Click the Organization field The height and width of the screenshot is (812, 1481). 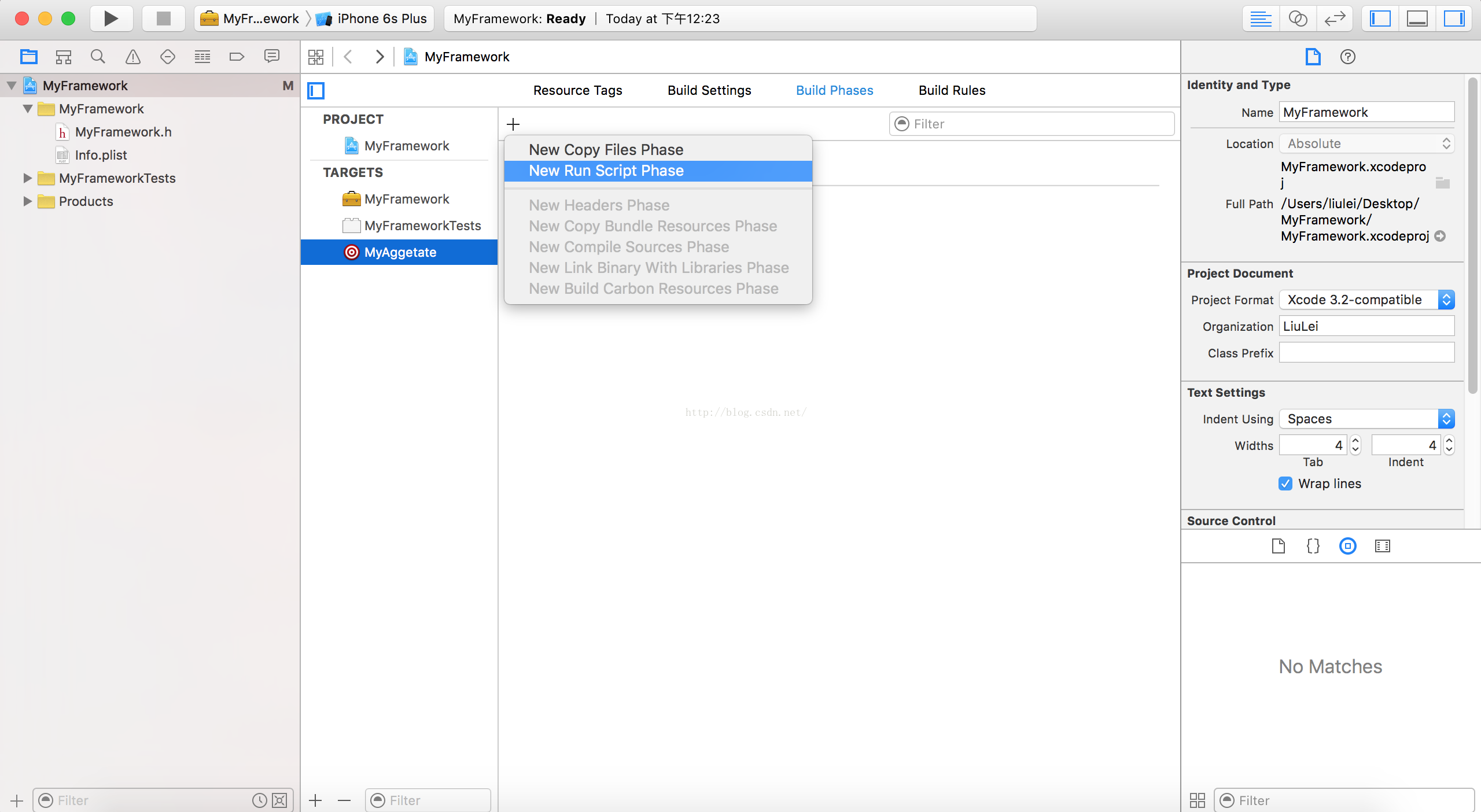[x=1366, y=326]
